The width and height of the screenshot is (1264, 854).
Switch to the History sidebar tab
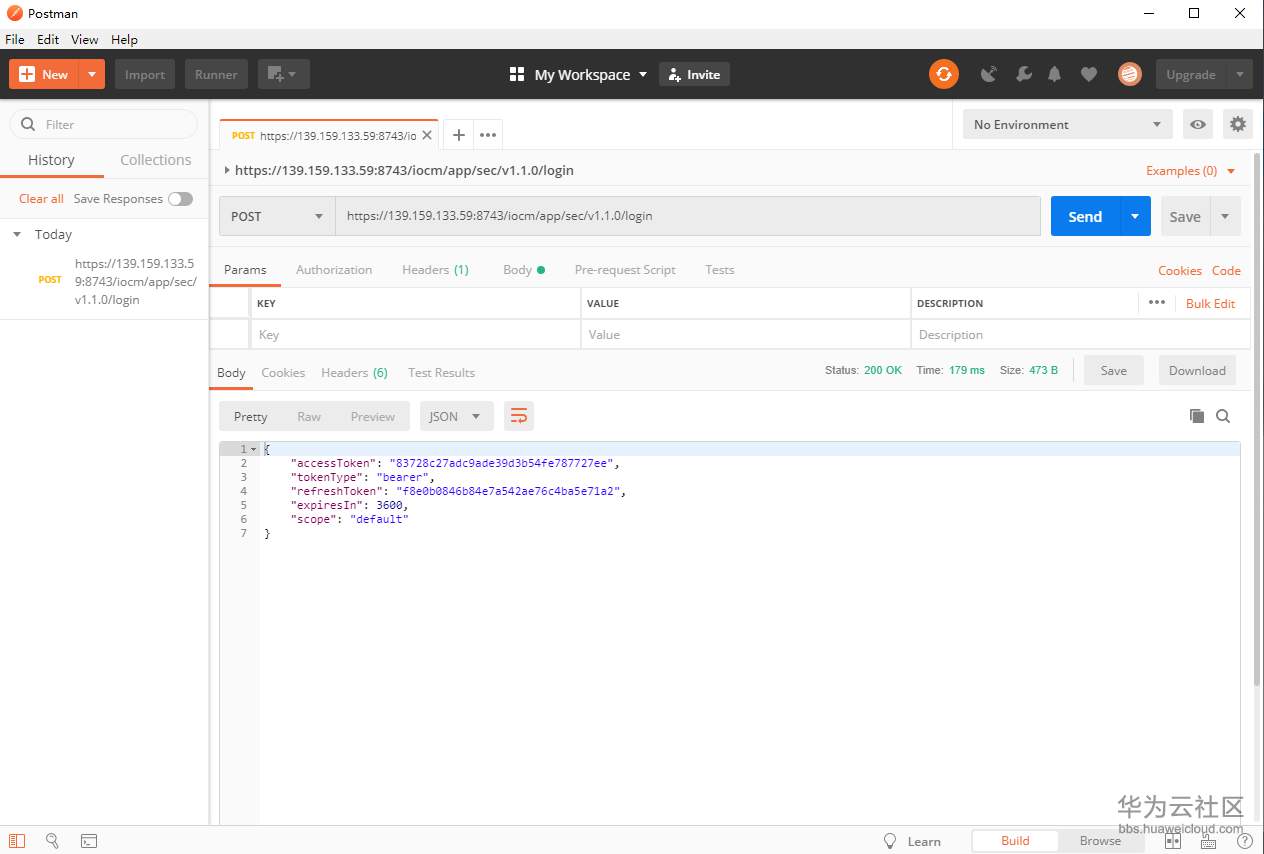[51, 160]
